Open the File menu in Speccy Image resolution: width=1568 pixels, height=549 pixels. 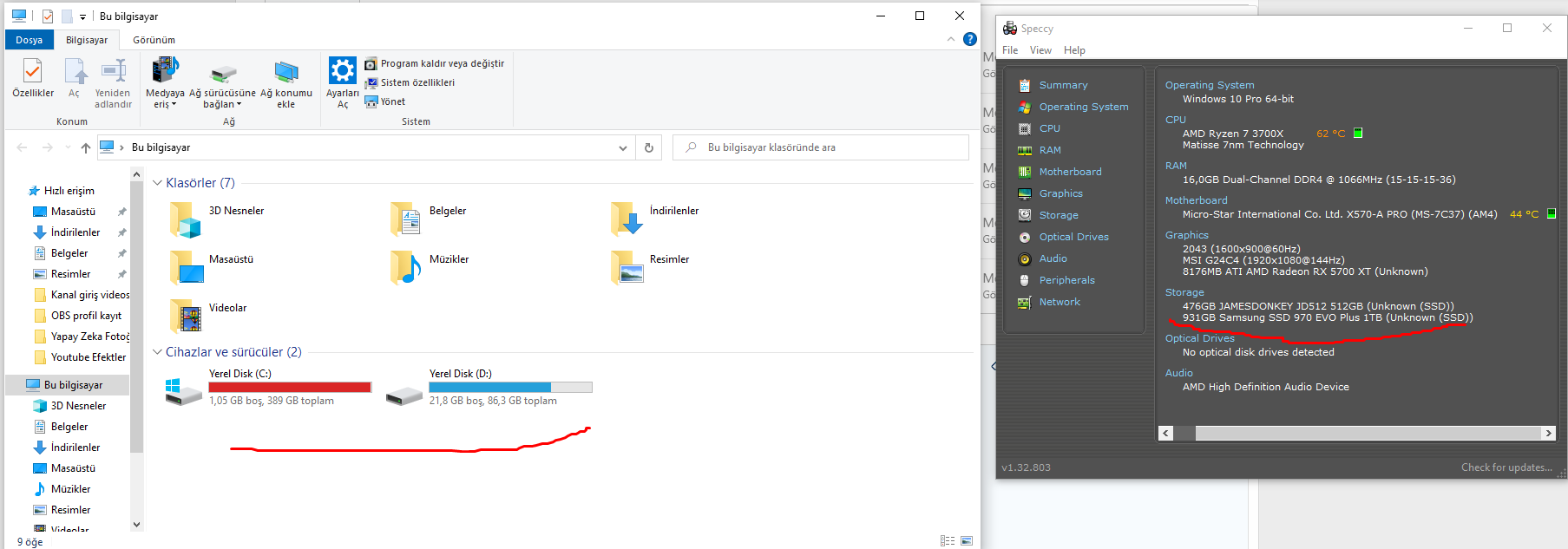coord(1010,50)
